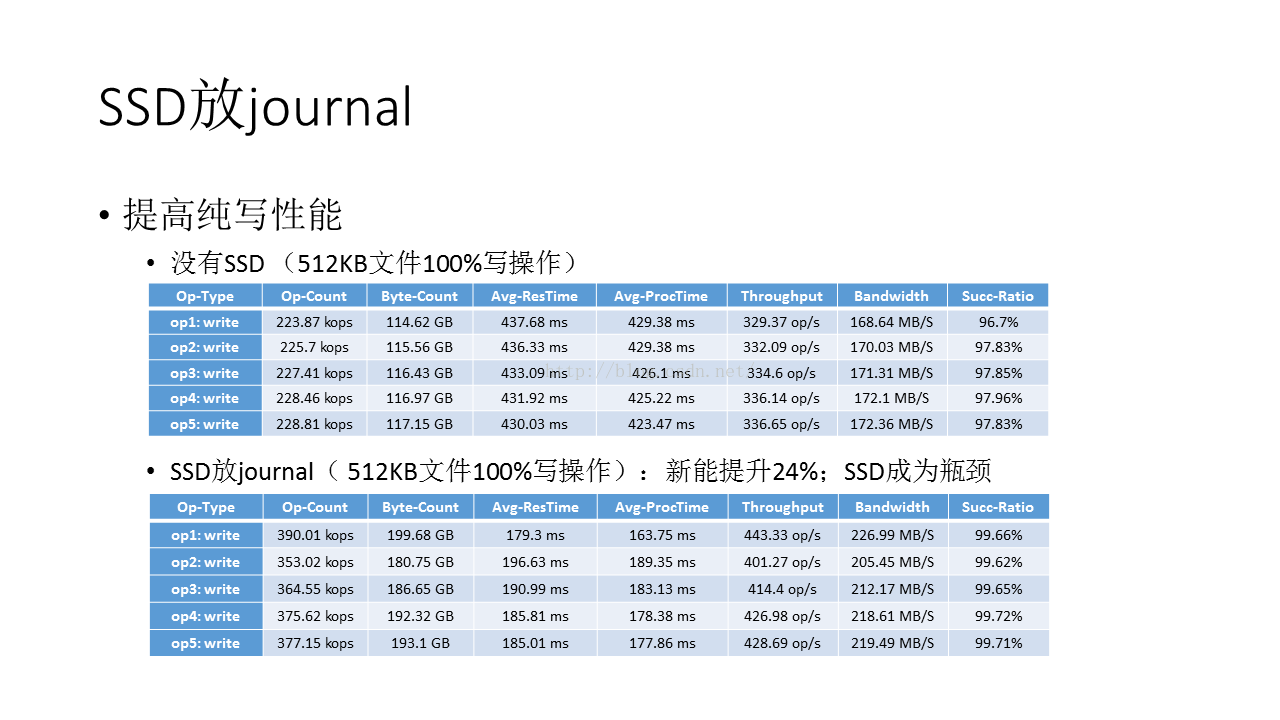
Task: Click the ratio "97.85%"
Action: 998,373
